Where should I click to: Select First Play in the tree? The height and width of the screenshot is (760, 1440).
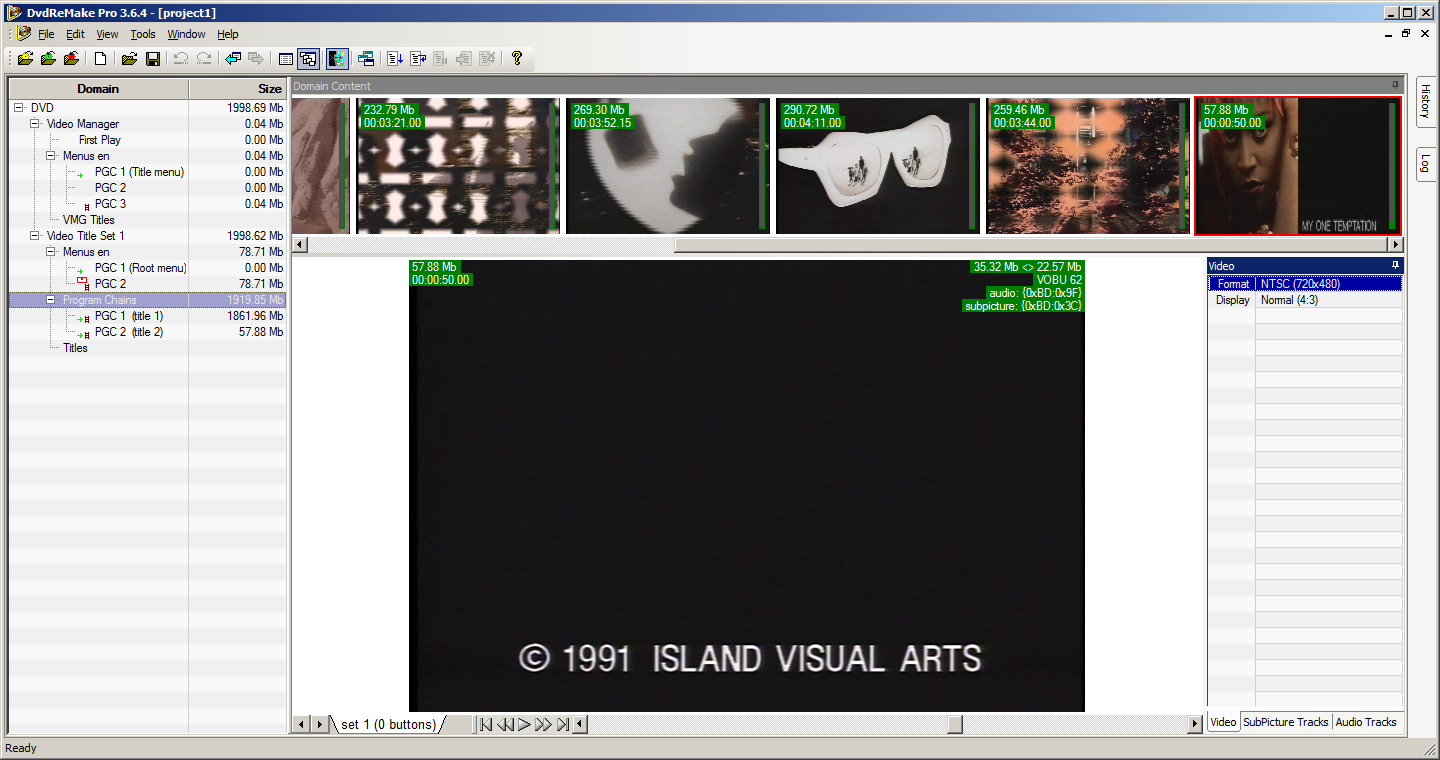coord(100,140)
